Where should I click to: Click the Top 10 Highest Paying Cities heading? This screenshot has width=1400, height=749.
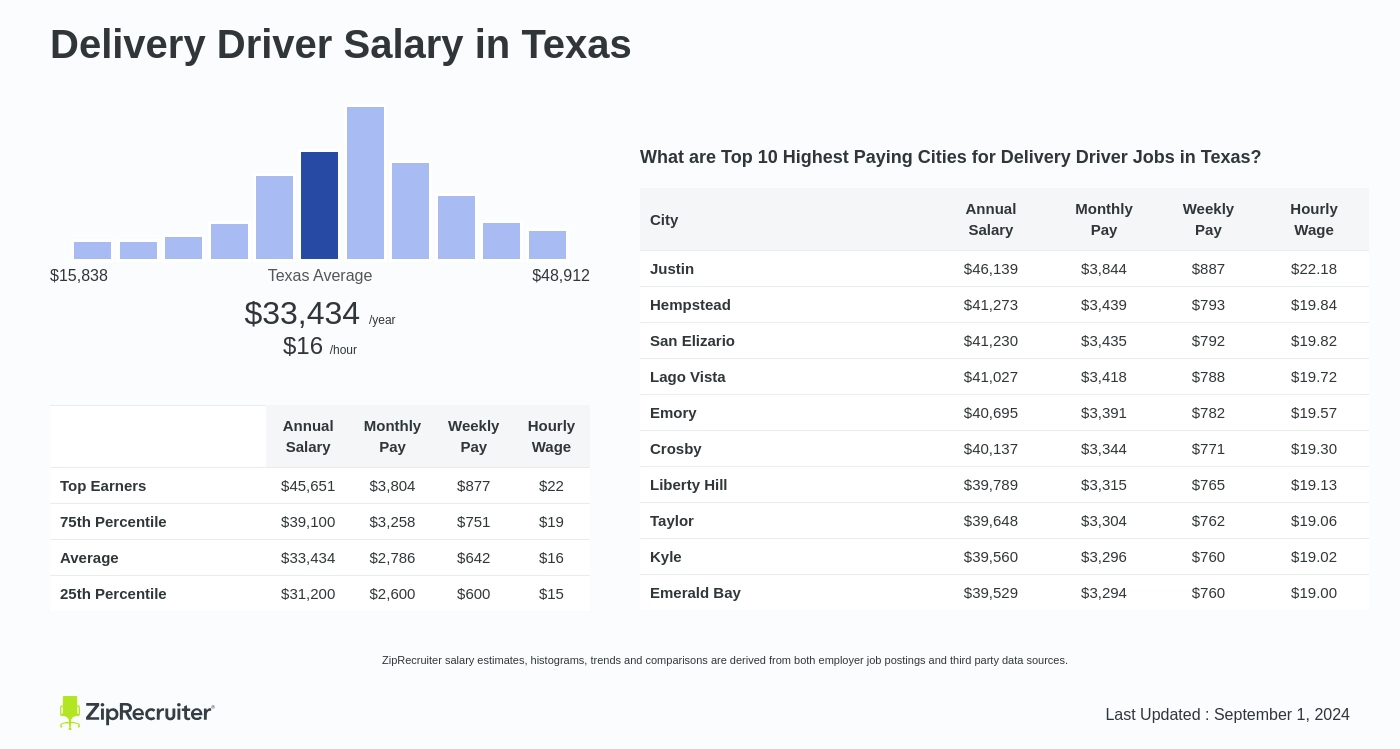(x=950, y=157)
